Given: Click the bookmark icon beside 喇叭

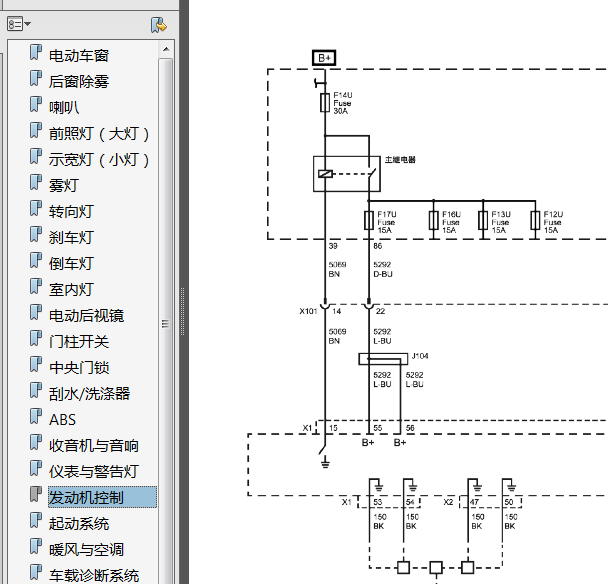Looking at the screenshot, I should (x=36, y=104).
